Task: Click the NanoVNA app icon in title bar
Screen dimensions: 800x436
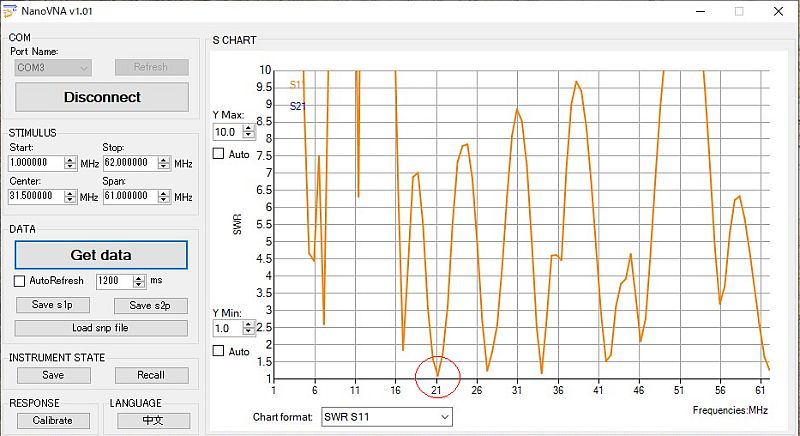Action: point(10,10)
